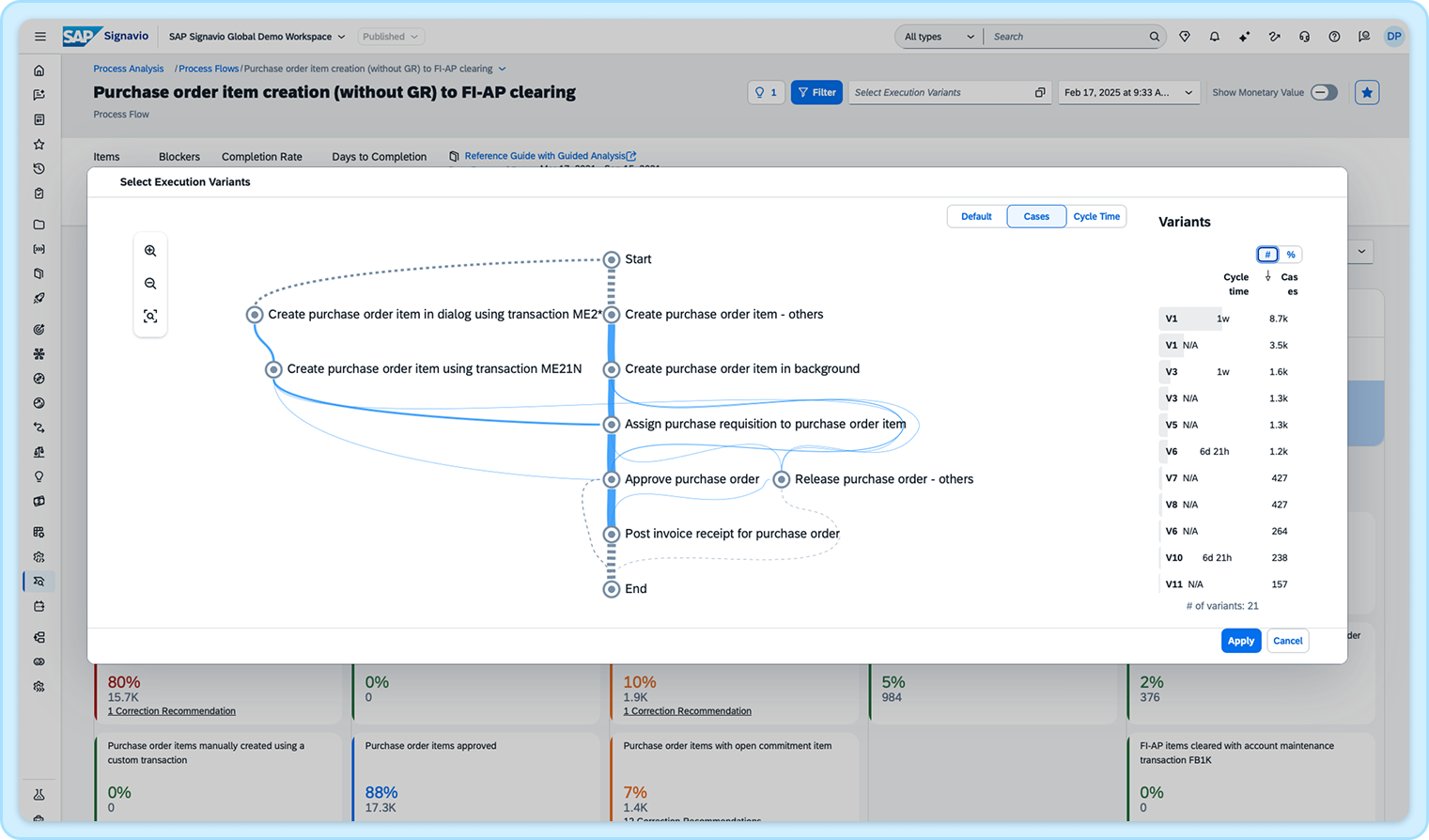Select the V10 variant row
Screen dimensions: 1429x840
tap(1231, 557)
